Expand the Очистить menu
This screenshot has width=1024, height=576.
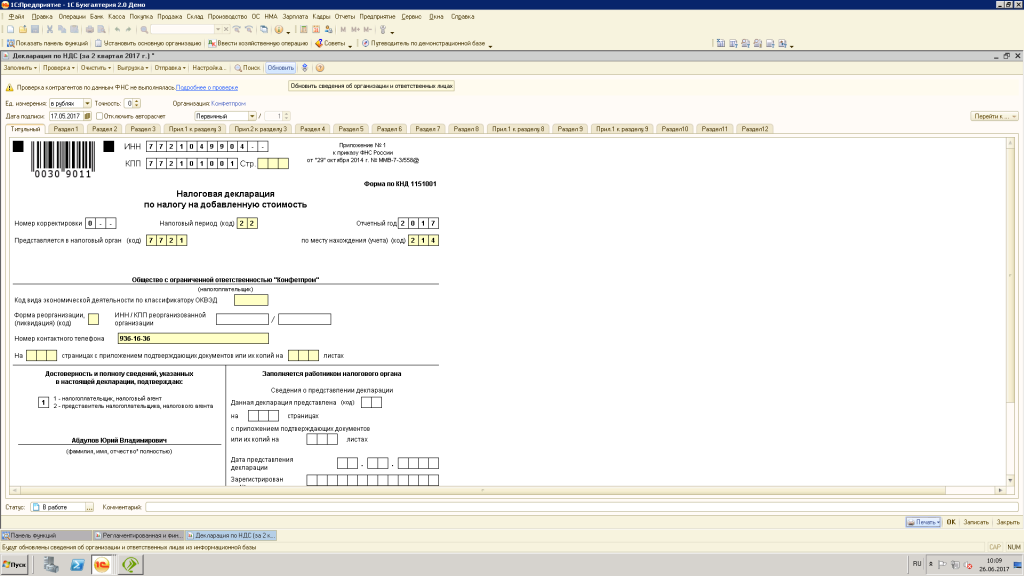pos(96,68)
